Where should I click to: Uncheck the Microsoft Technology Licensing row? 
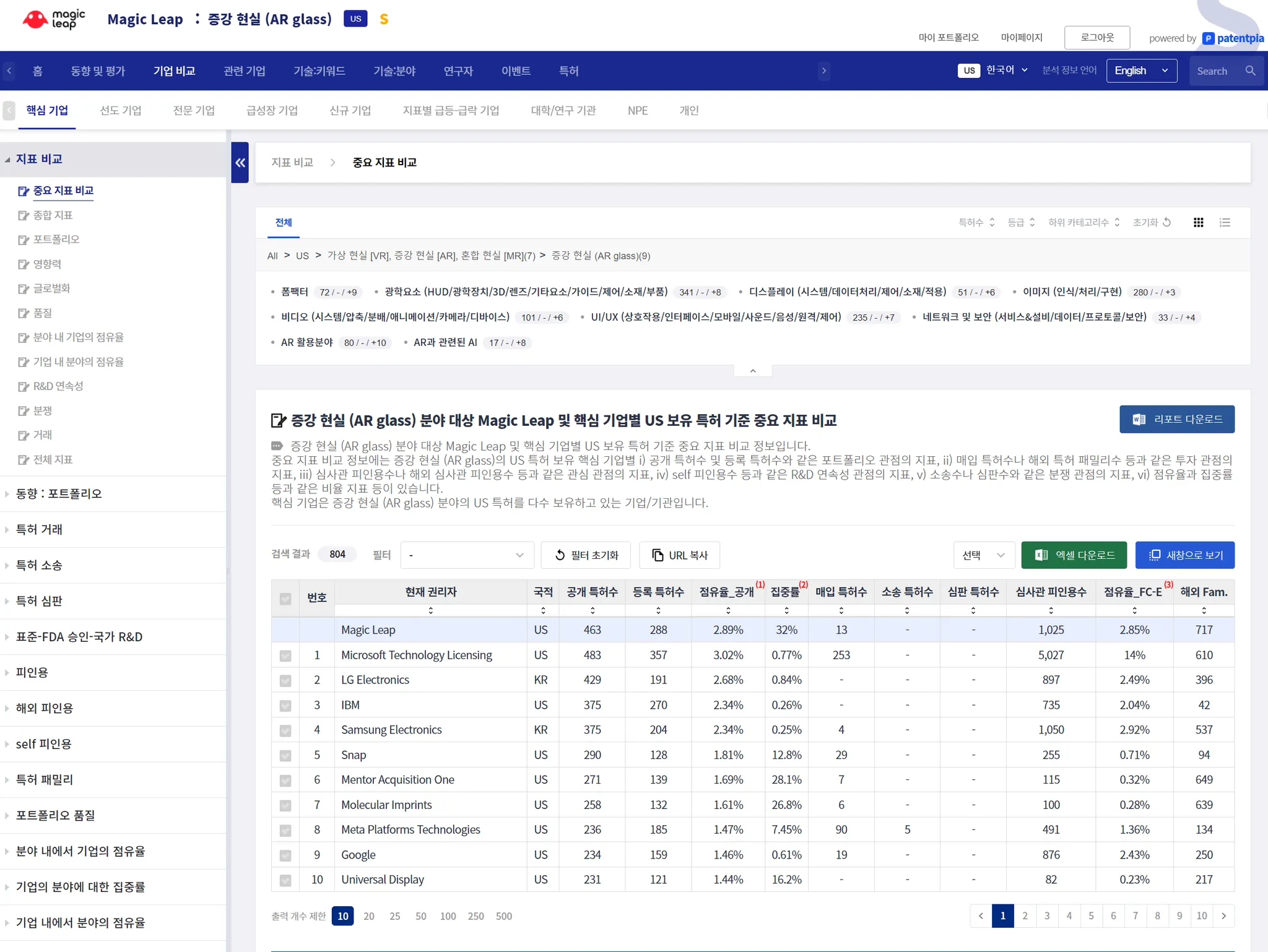coord(285,656)
